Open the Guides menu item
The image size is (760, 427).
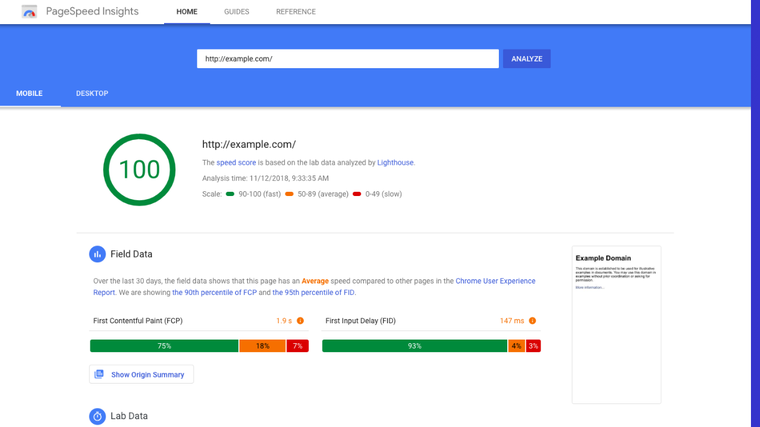click(x=237, y=12)
